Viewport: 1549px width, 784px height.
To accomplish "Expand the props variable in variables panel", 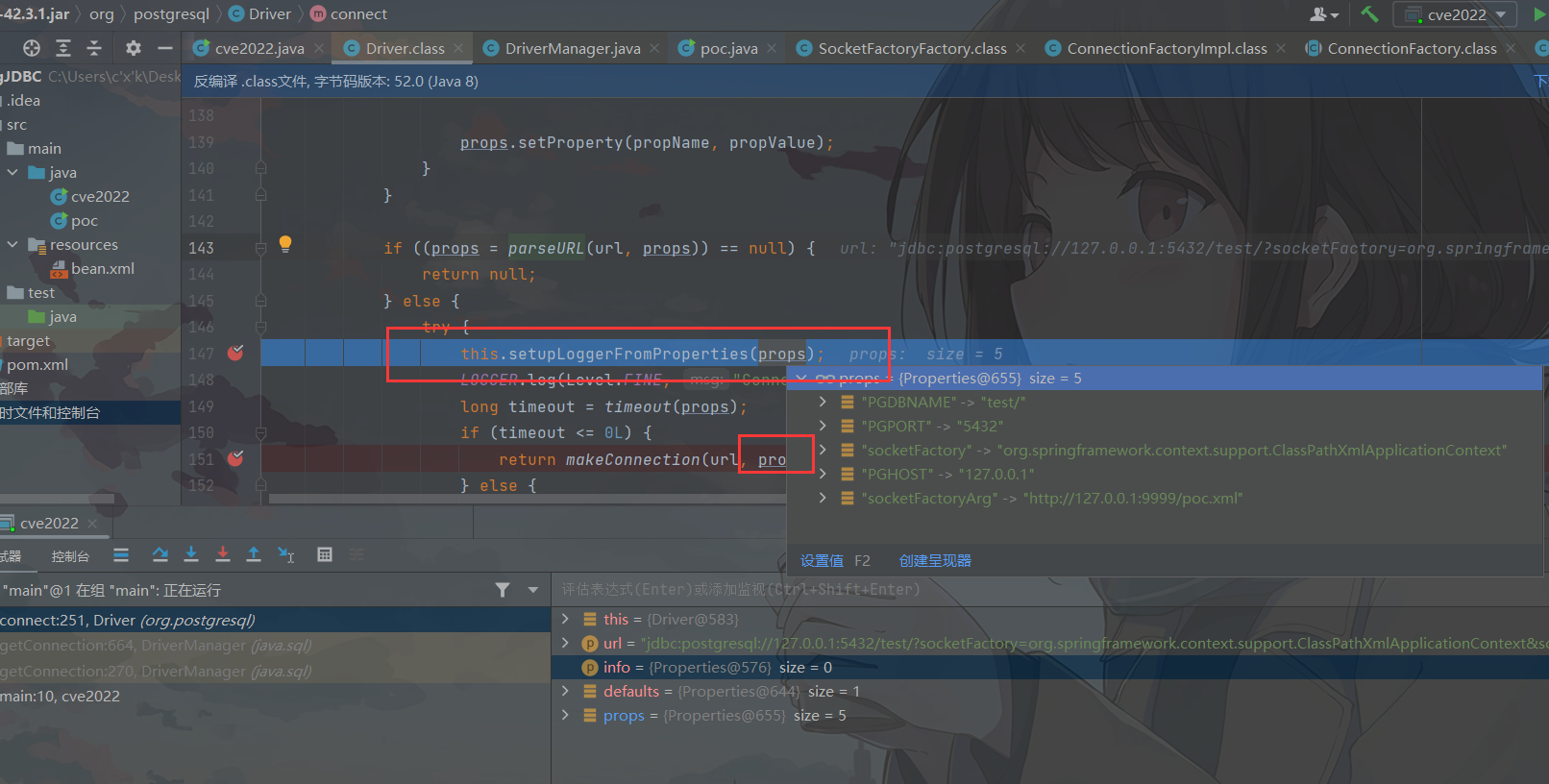I will pos(565,715).
